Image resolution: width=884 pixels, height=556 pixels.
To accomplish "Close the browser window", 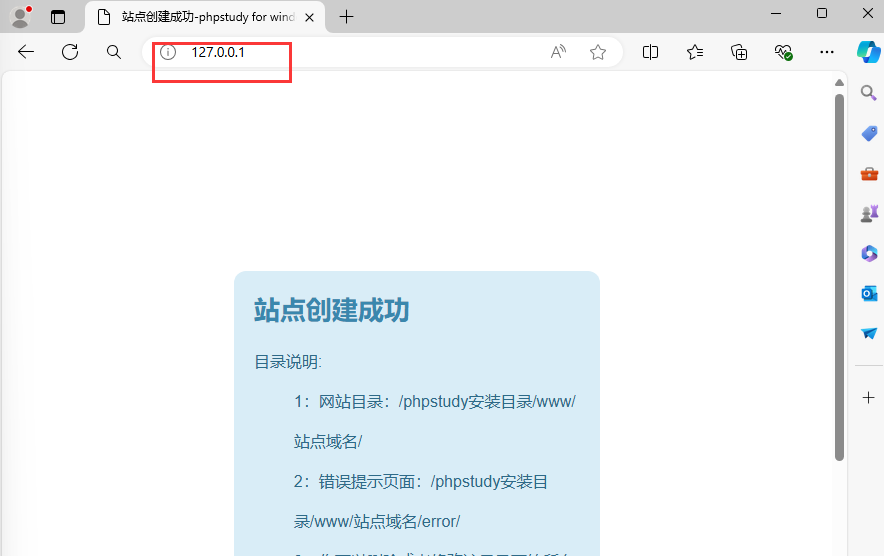I will pyautogui.click(x=868, y=13).
